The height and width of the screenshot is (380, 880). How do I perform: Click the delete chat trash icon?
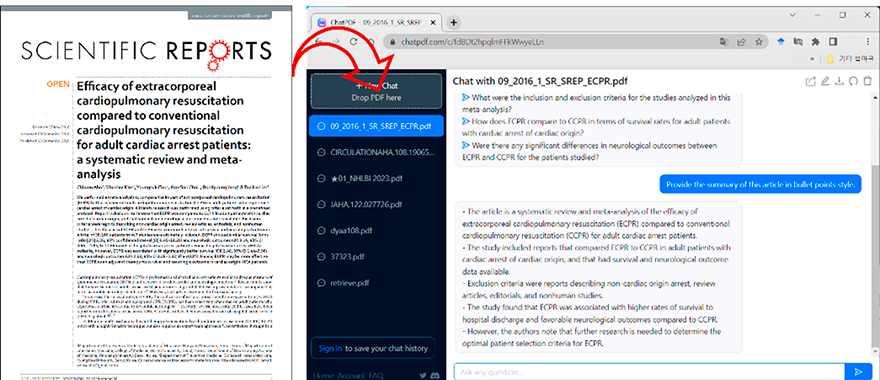pyautogui.click(x=867, y=81)
